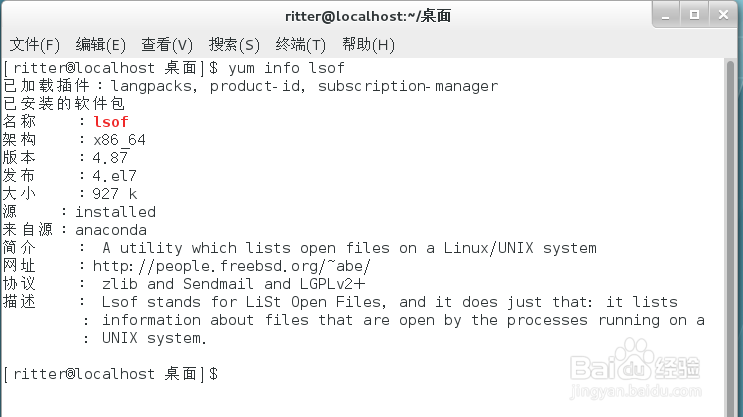Open the 文件(F) menu

point(35,45)
